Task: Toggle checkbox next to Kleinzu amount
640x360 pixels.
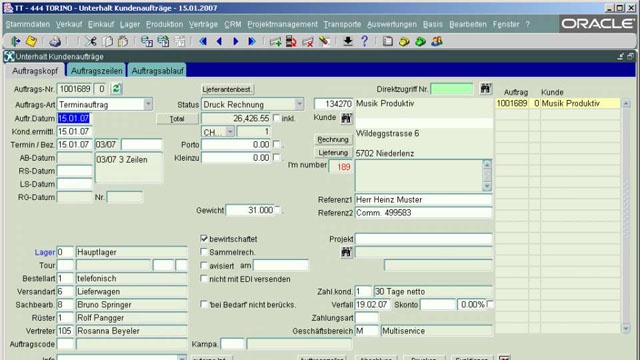Action: 277,157
